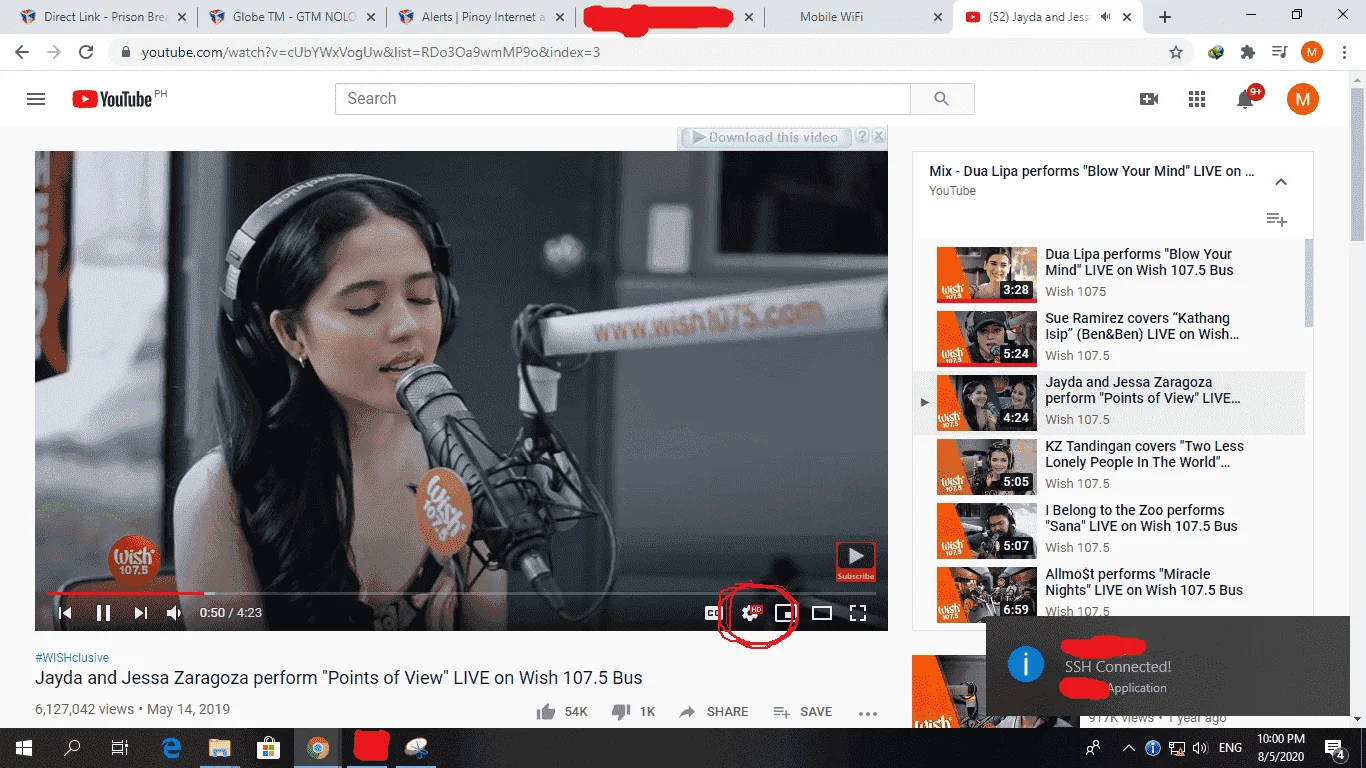Open the Windows Action Center
Image resolution: width=1366 pixels, height=768 pixels.
point(1334,748)
